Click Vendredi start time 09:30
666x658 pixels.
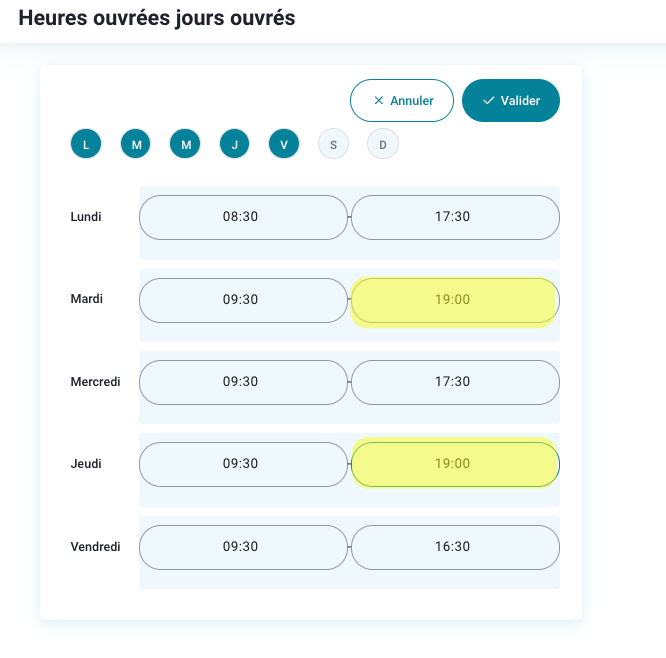click(x=242, y=547)
